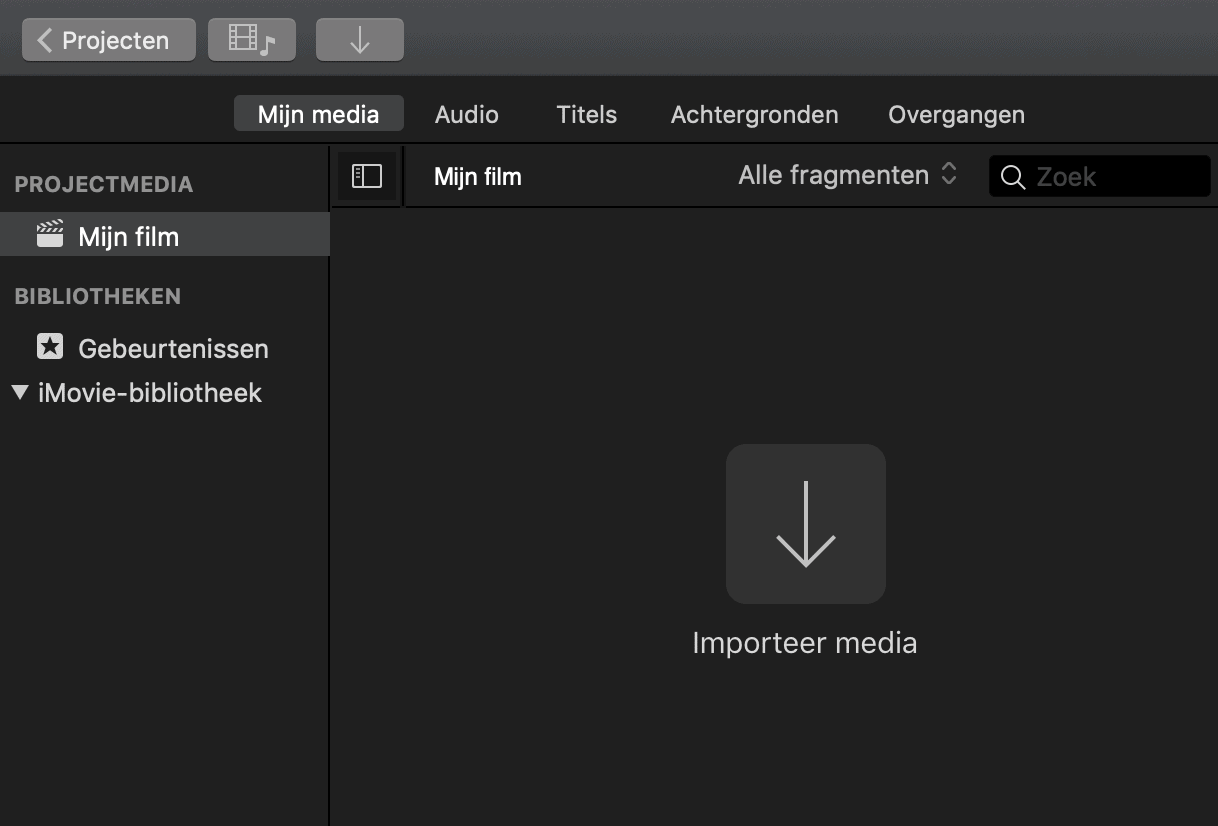The width and height of the screenshot is (1218, 826).
Task: Click the BIBLIOTHEKEN section header
Action: click(98, 296)
